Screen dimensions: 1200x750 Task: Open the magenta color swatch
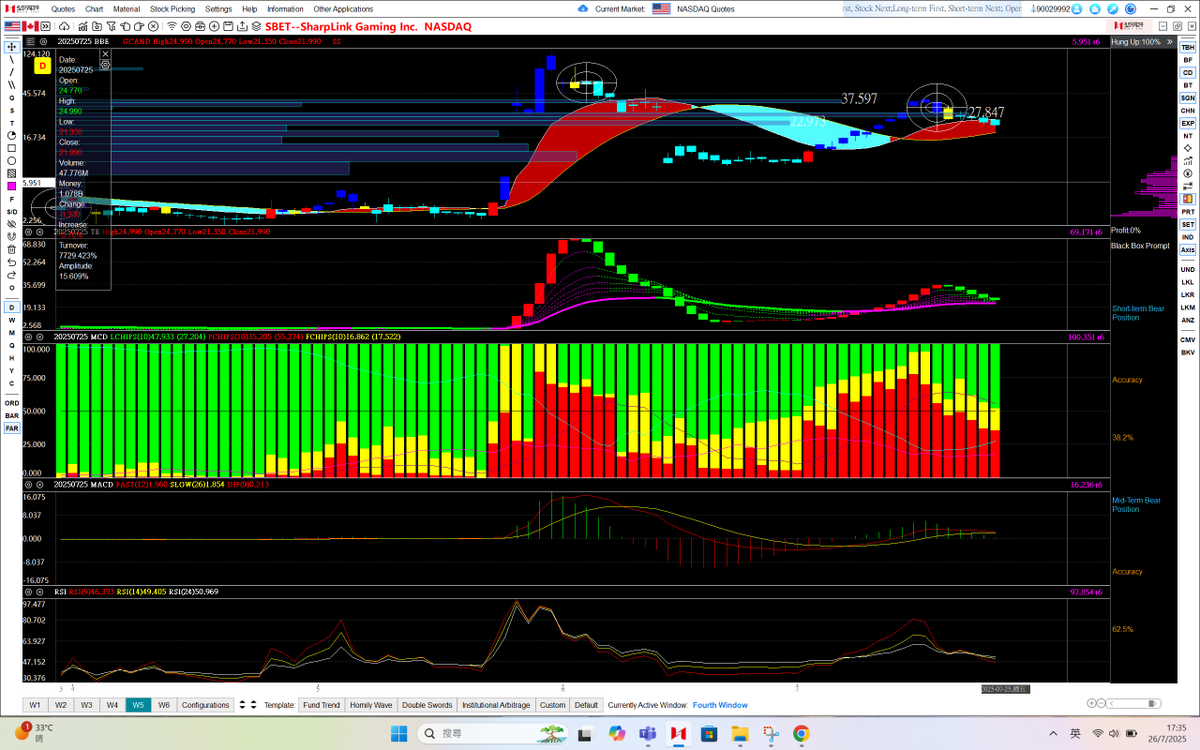point(12,186)
